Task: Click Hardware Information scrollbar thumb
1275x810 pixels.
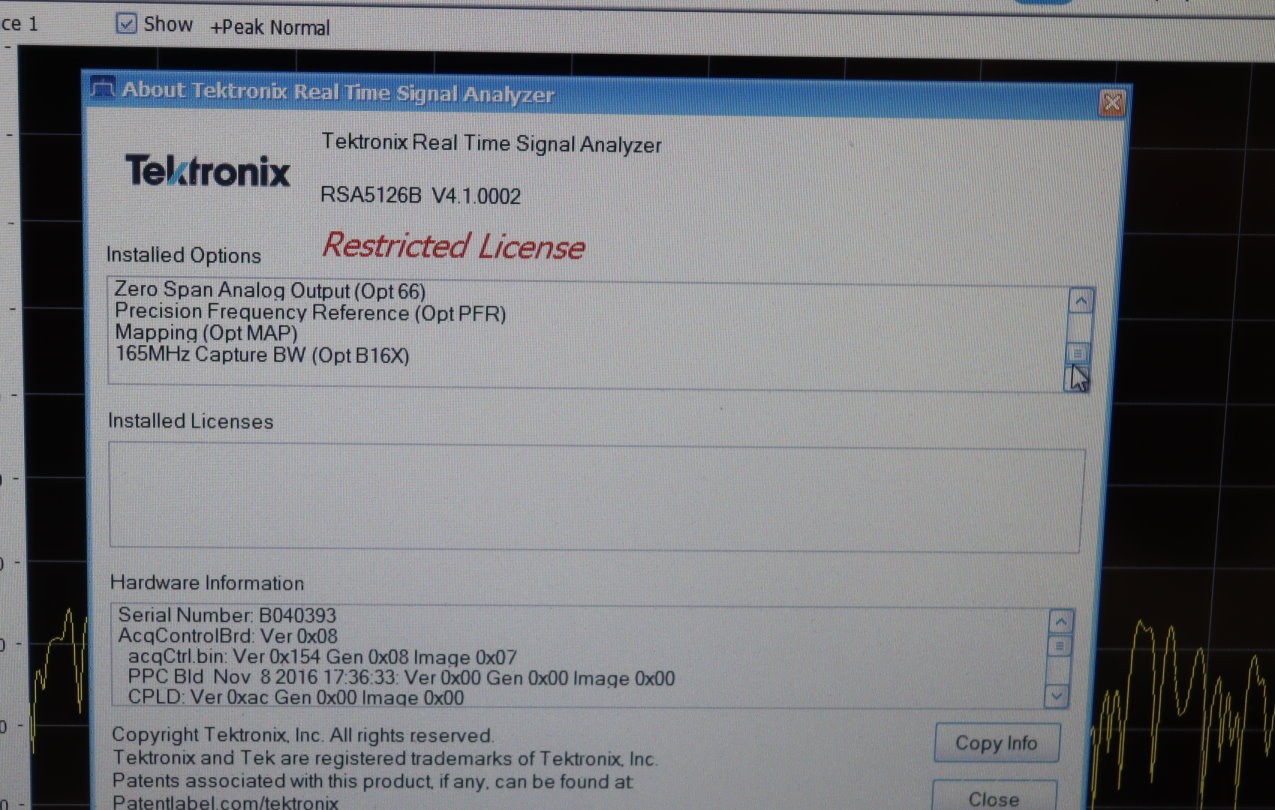Action: 1059,645
